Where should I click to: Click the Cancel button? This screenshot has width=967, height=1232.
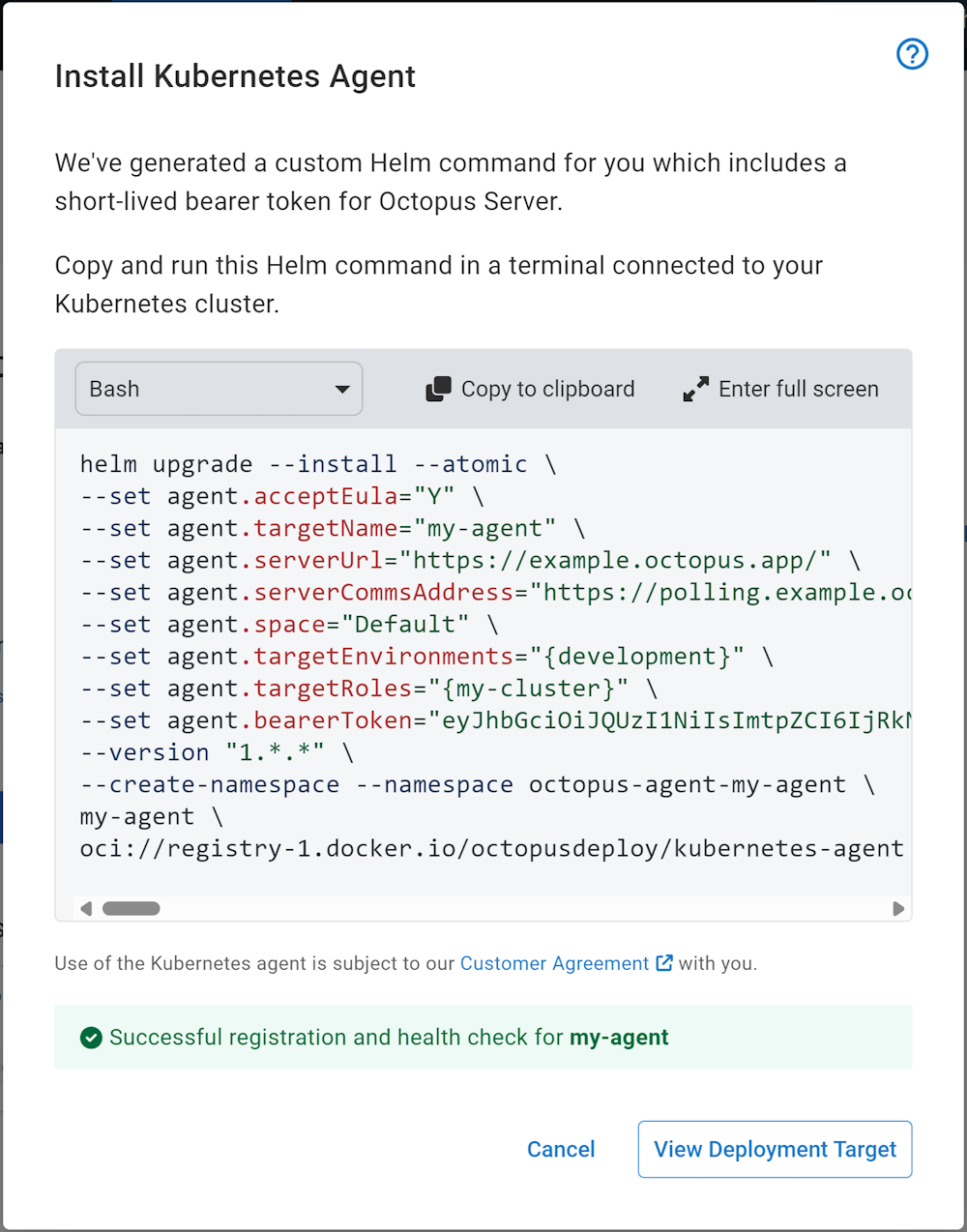pyautogui.click(x=561, y=1149)
